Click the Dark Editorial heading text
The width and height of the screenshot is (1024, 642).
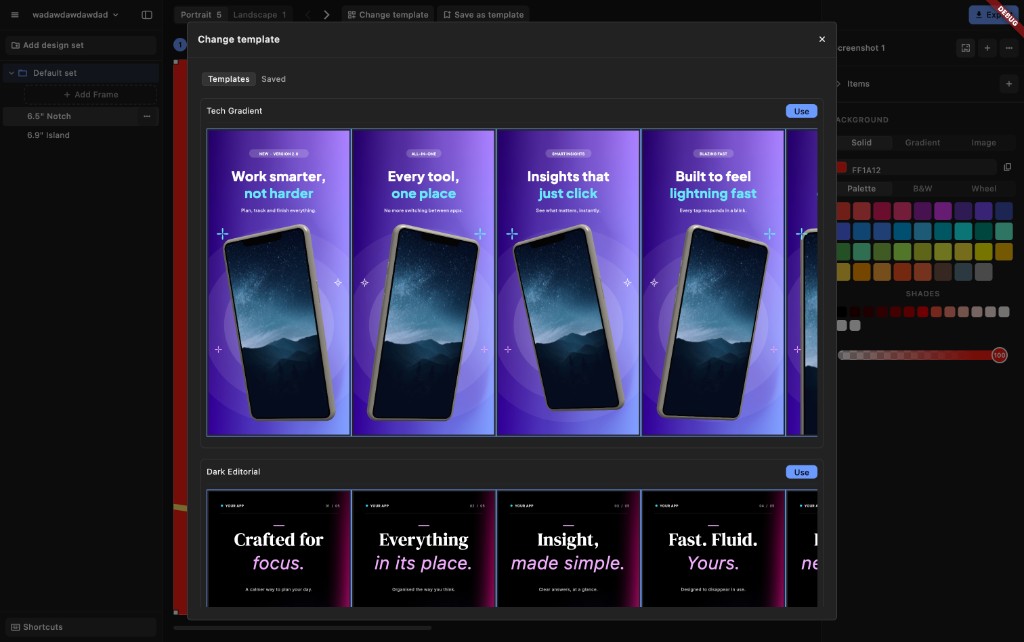click(x=233, y=472)
